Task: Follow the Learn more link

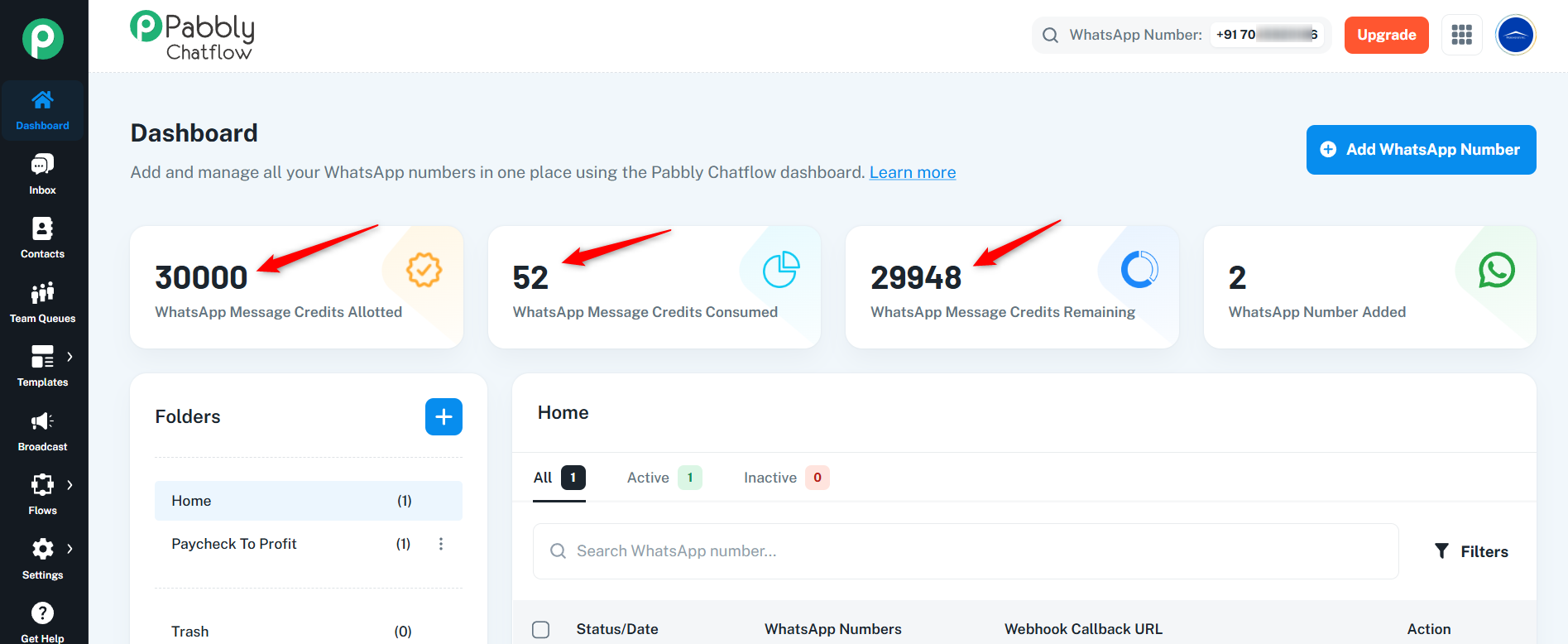Action: (912, 172)
